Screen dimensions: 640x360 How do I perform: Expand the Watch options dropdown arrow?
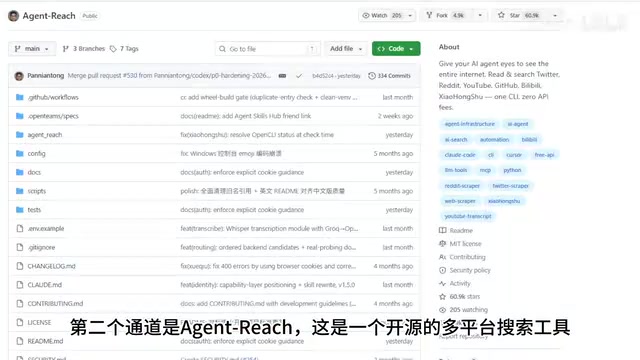pos(410,16)
